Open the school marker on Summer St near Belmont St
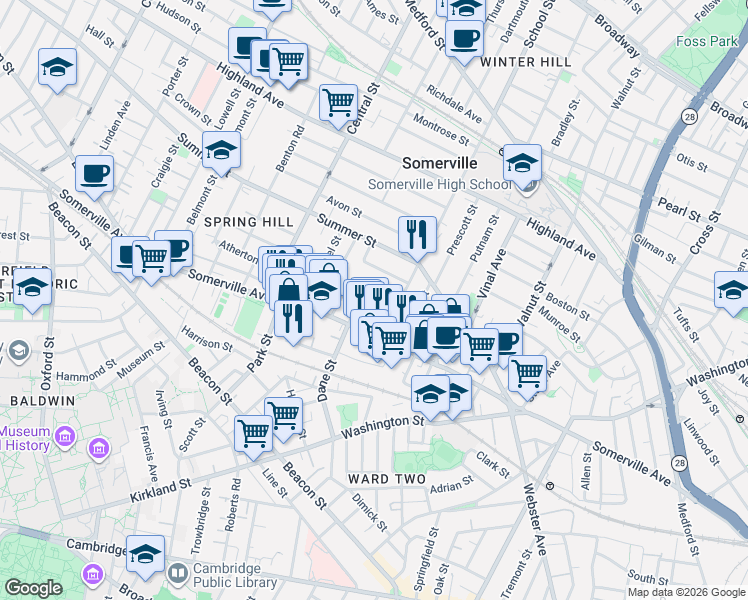This screenshot has width=748, height=600. coord(221,152)
